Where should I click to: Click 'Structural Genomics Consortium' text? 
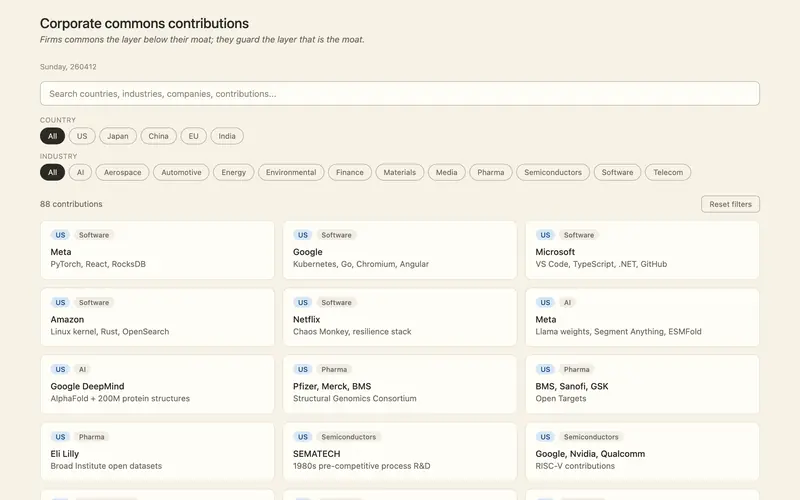[355, 398]
